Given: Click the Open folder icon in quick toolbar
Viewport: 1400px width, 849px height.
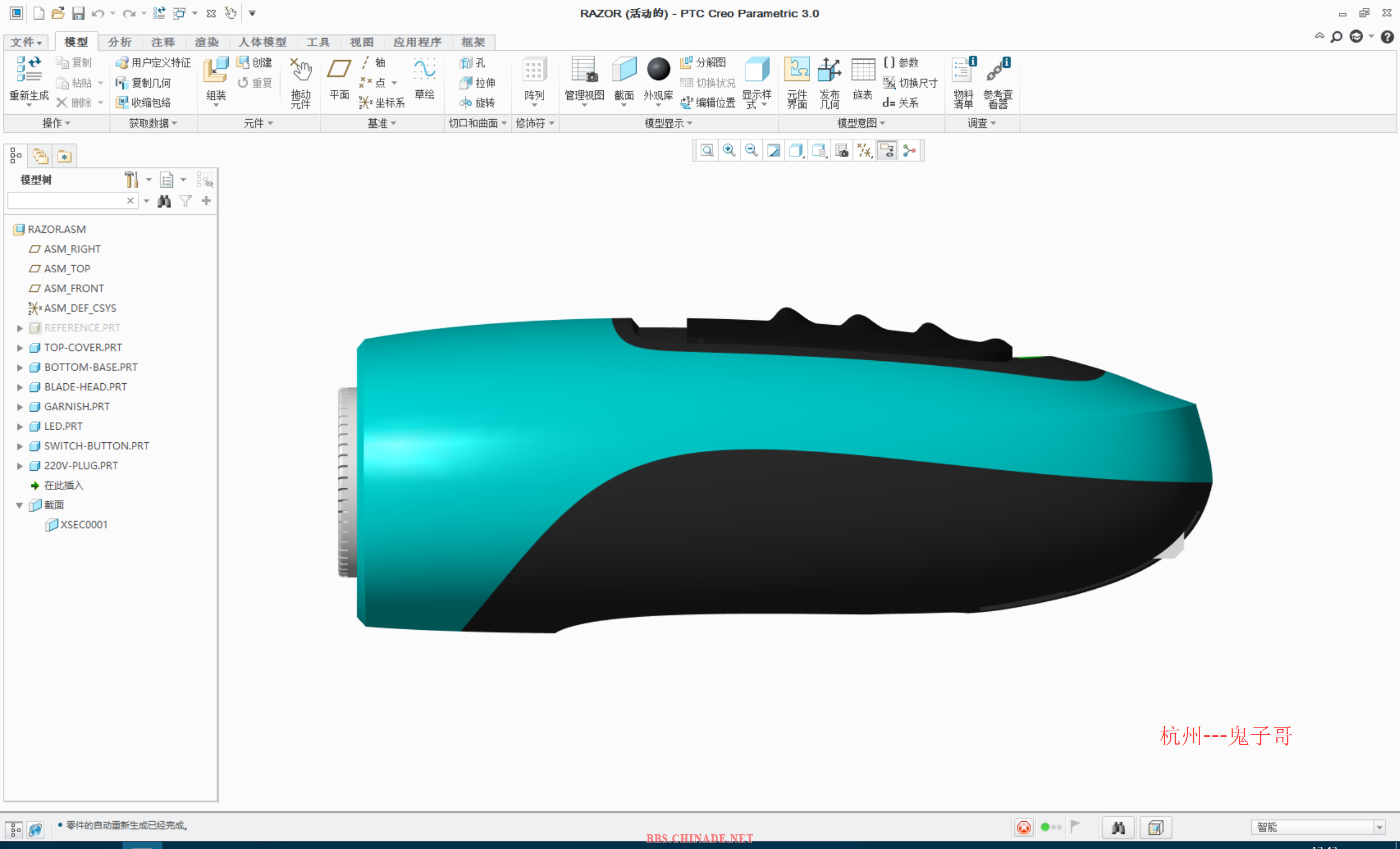Looking at the screenshot, I should point(58,13).
